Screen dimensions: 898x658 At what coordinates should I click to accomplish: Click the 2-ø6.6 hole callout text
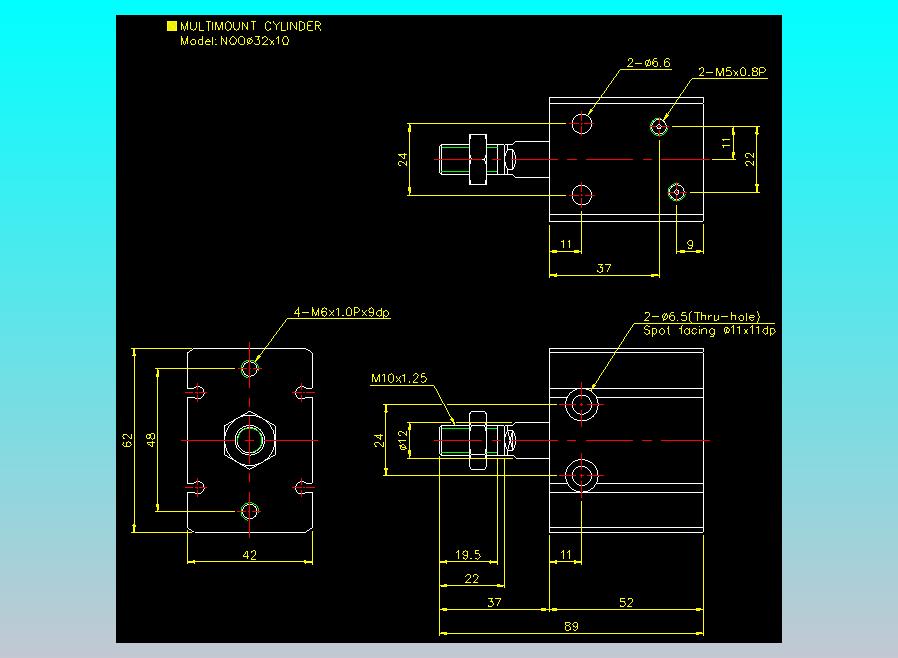648,63
